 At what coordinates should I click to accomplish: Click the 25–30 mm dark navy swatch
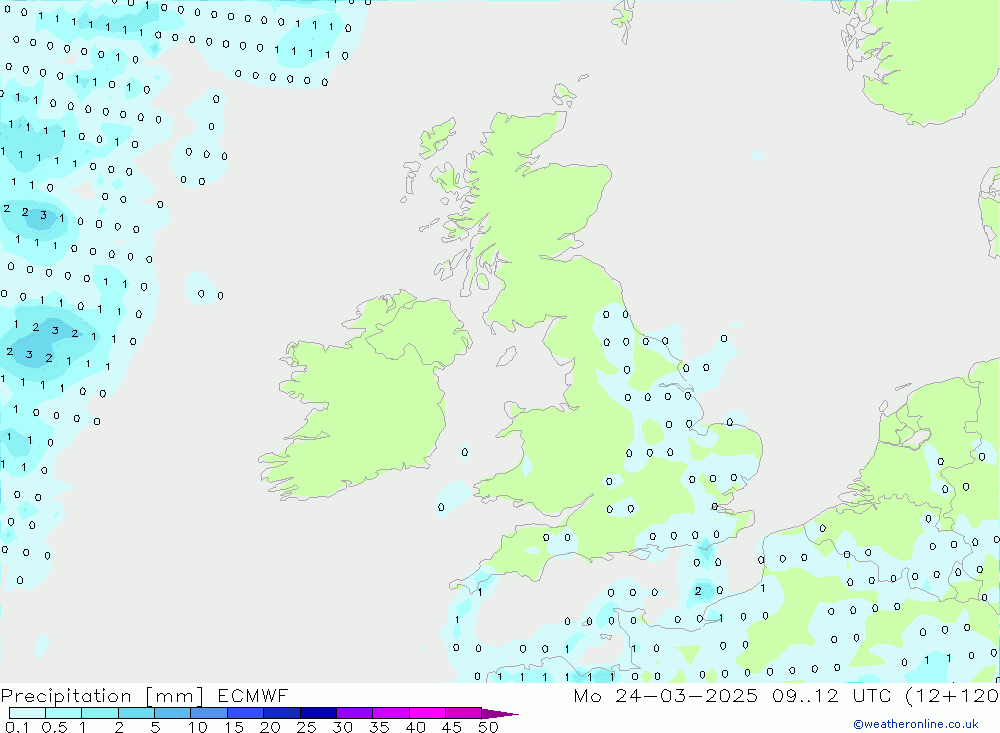coord(318,713)
